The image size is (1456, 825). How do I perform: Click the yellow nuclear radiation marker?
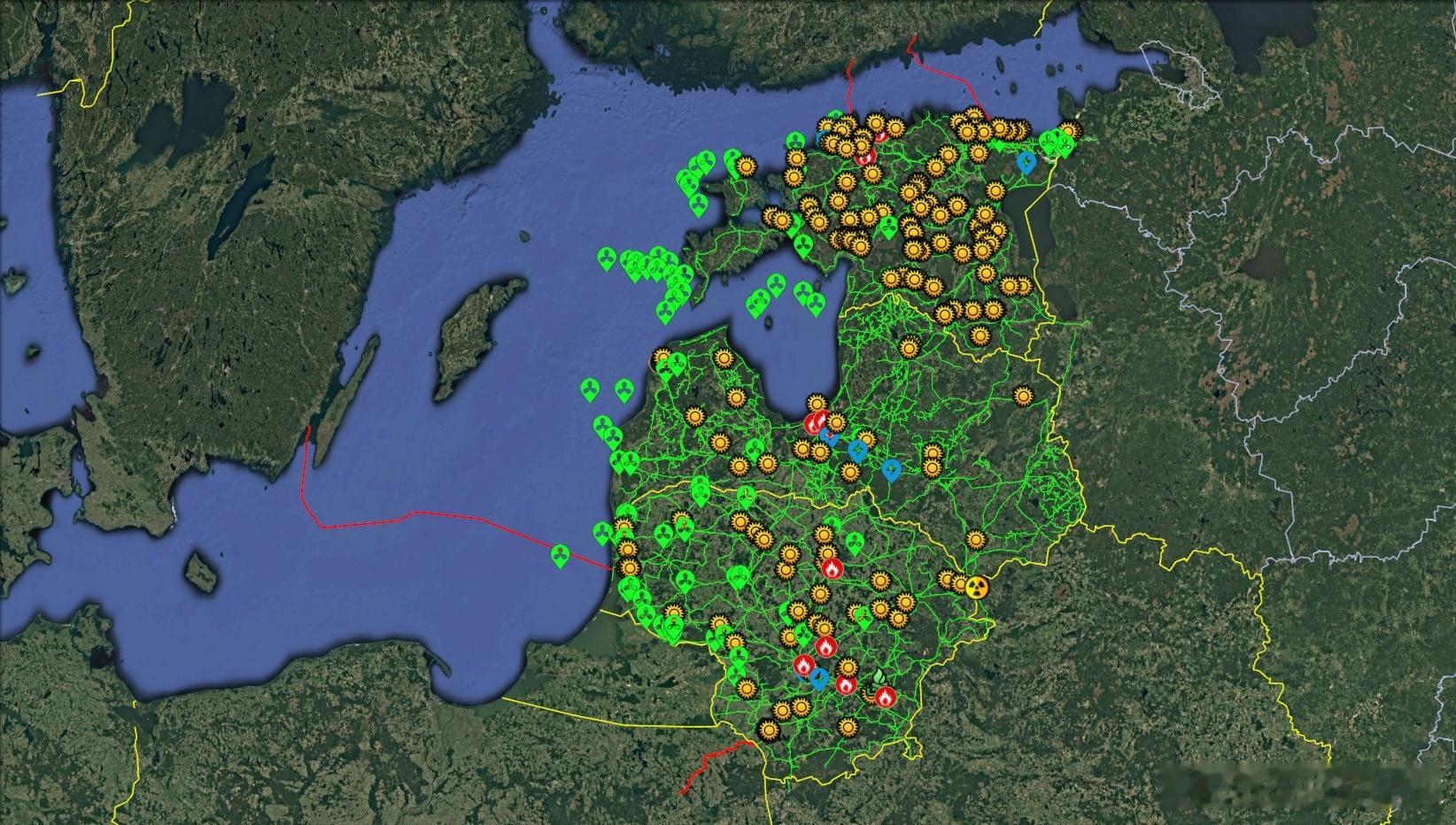coord(976,588)
